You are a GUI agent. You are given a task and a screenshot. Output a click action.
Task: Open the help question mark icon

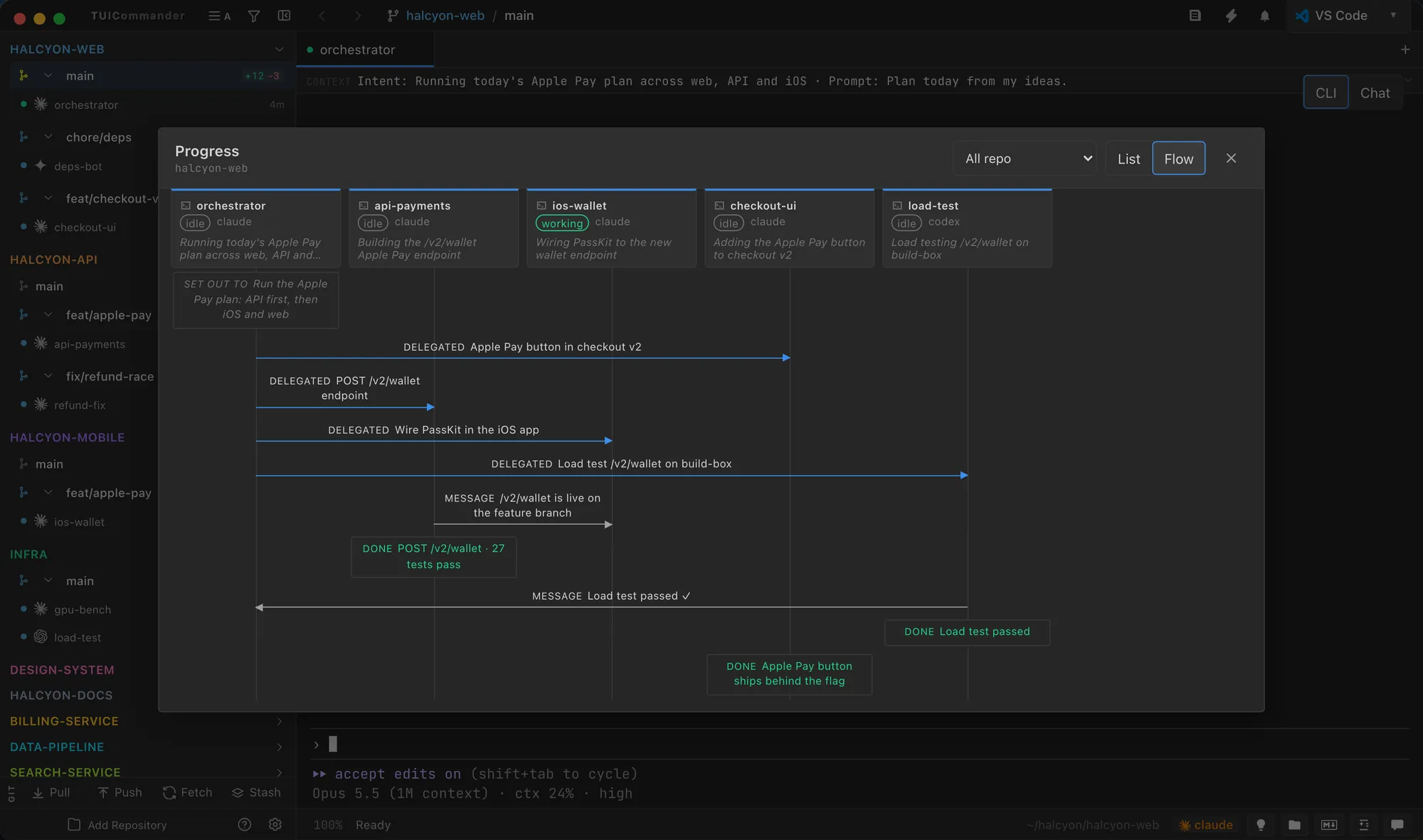244,824
